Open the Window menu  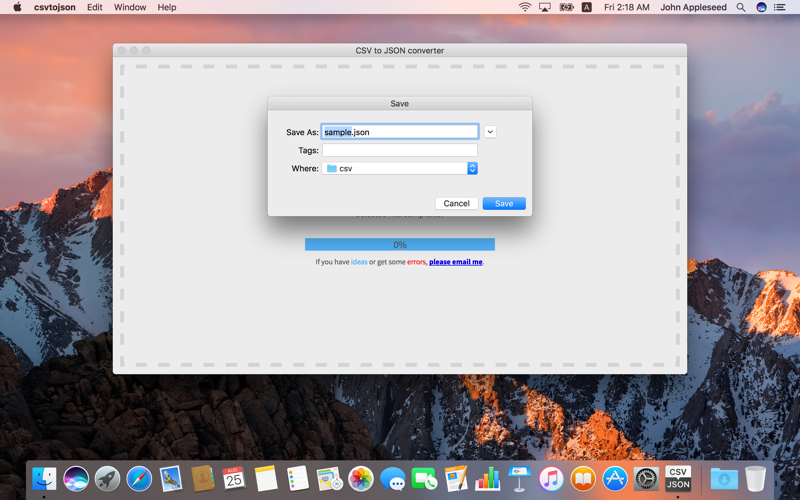click(x=130, y=7)
